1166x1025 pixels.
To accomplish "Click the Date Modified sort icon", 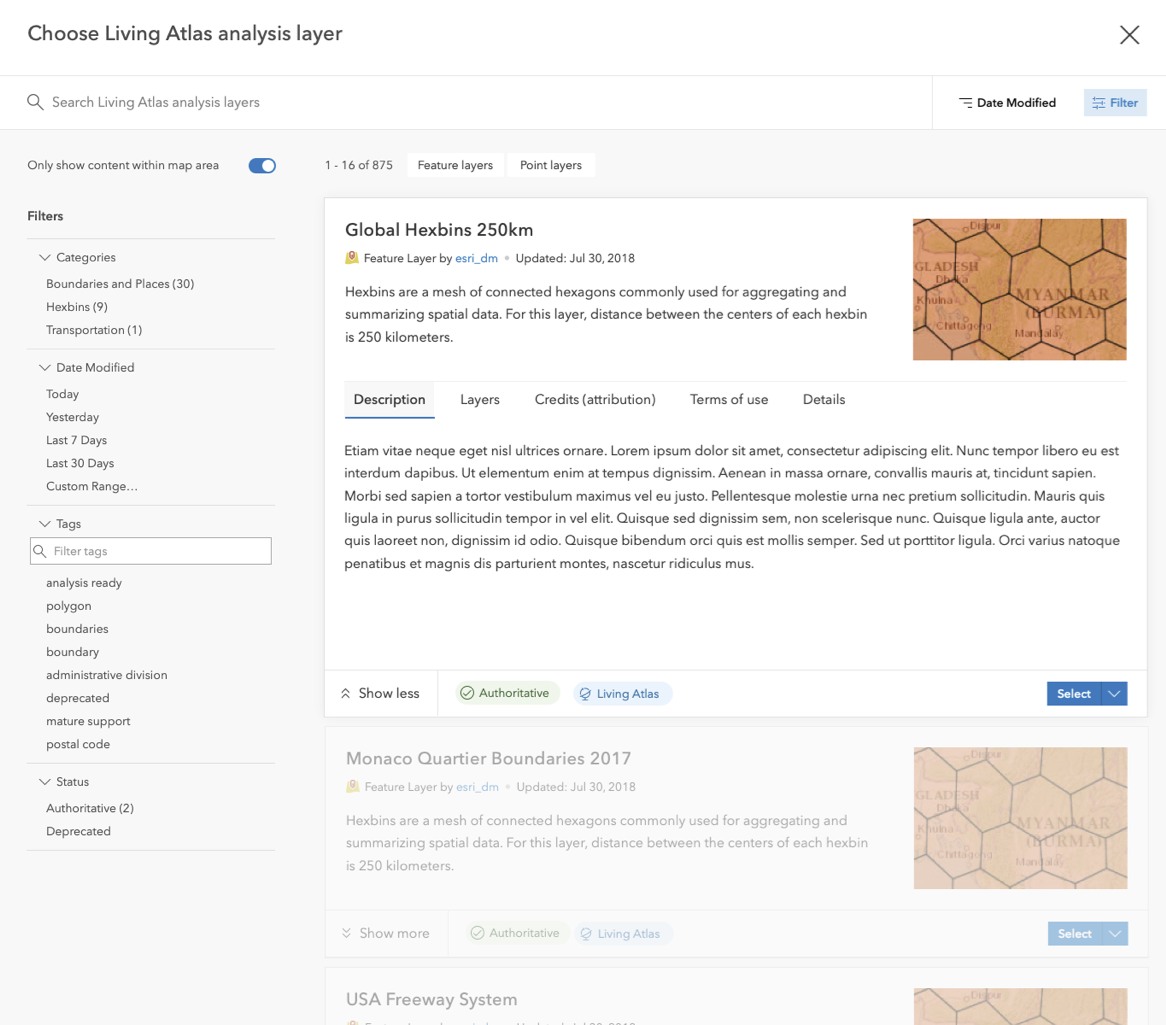I will (965, 103).
